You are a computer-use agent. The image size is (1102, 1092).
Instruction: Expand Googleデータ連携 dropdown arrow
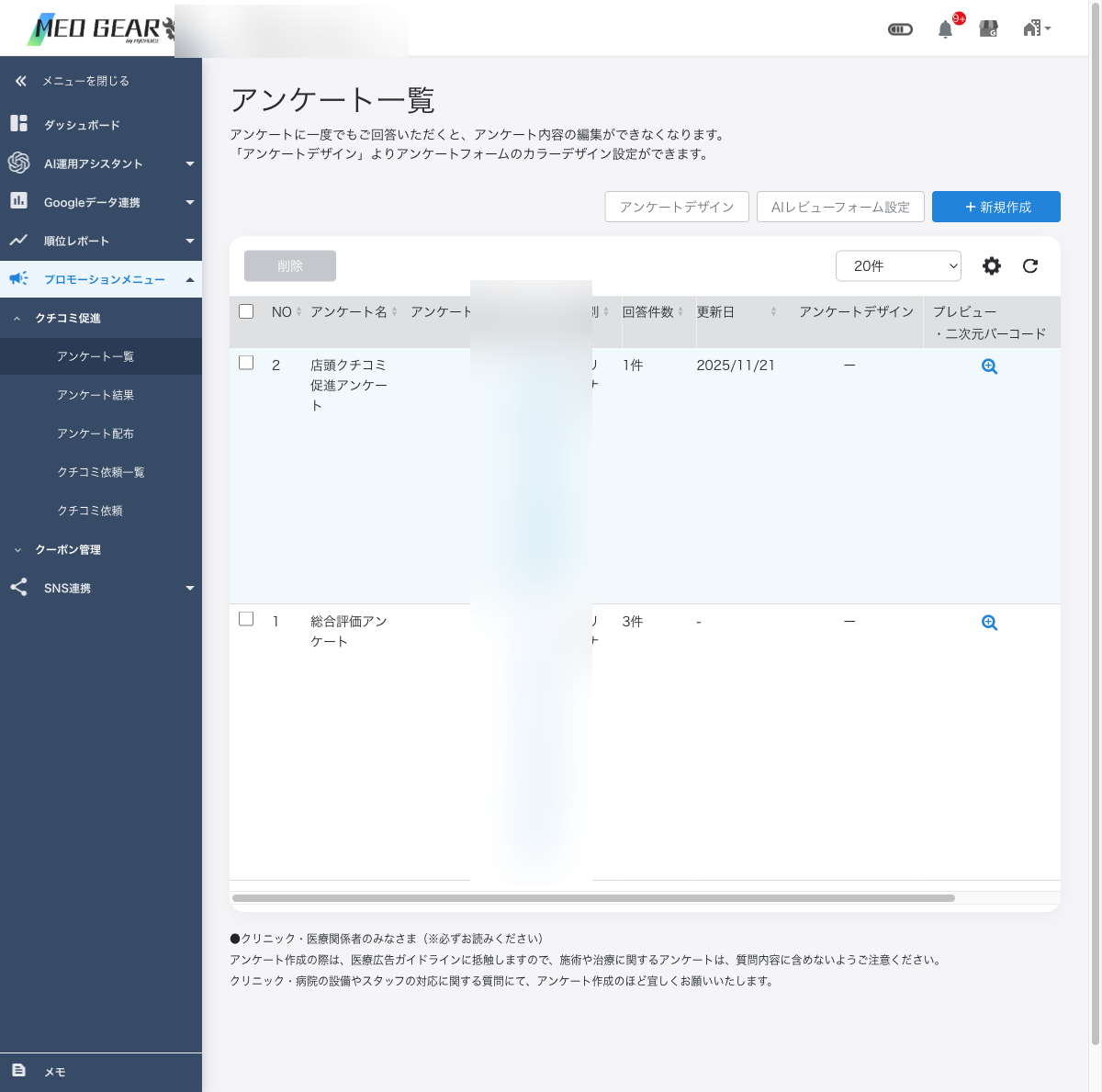click(x=190, y=202)
